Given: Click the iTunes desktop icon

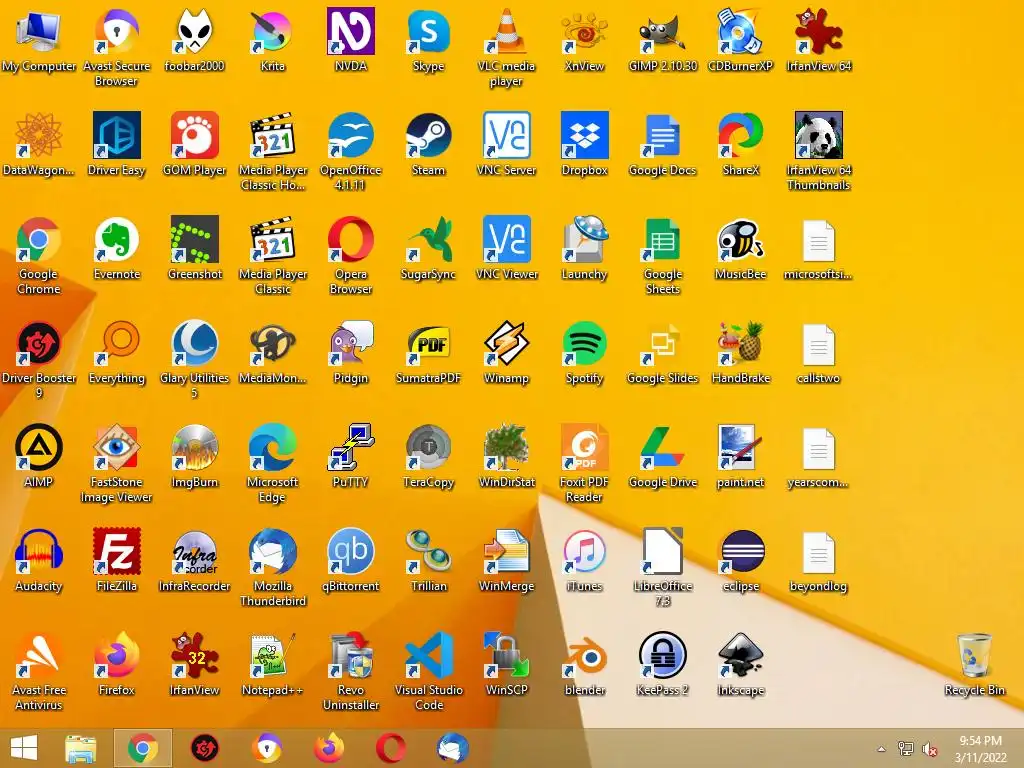Looking at the screenshot, I should point(584,560).
